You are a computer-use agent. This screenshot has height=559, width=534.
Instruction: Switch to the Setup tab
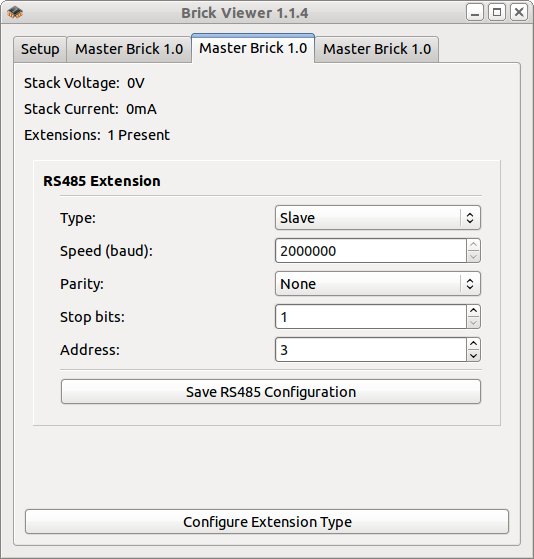(40, 49)
